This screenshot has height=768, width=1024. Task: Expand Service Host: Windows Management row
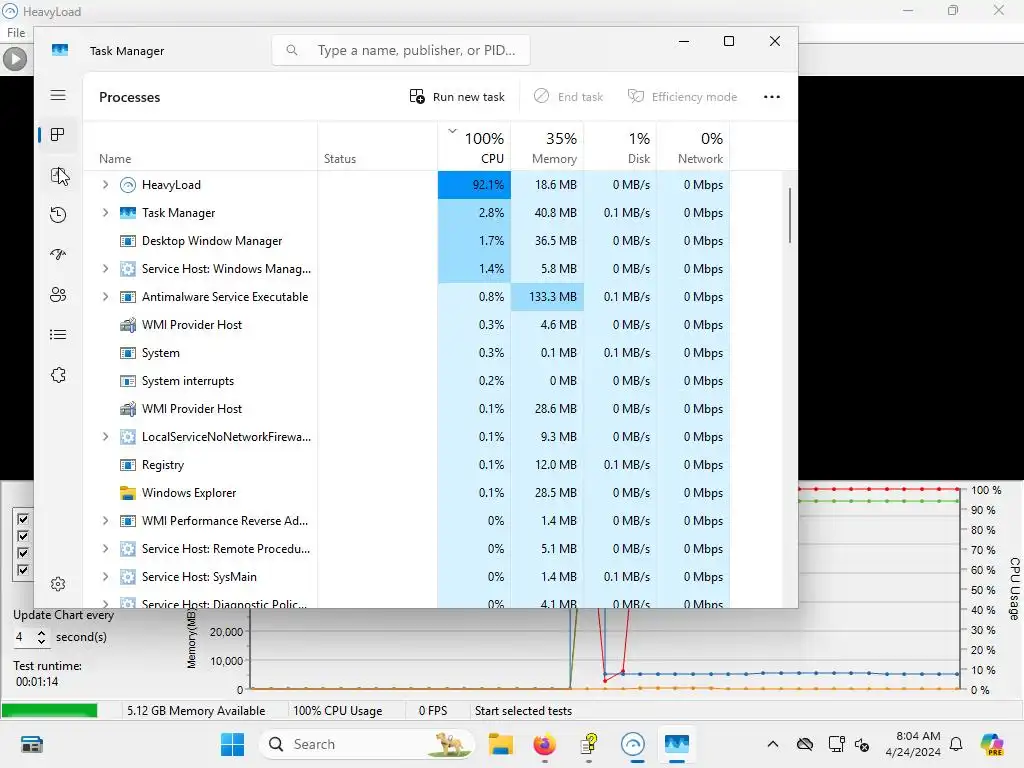pos(105,268)
